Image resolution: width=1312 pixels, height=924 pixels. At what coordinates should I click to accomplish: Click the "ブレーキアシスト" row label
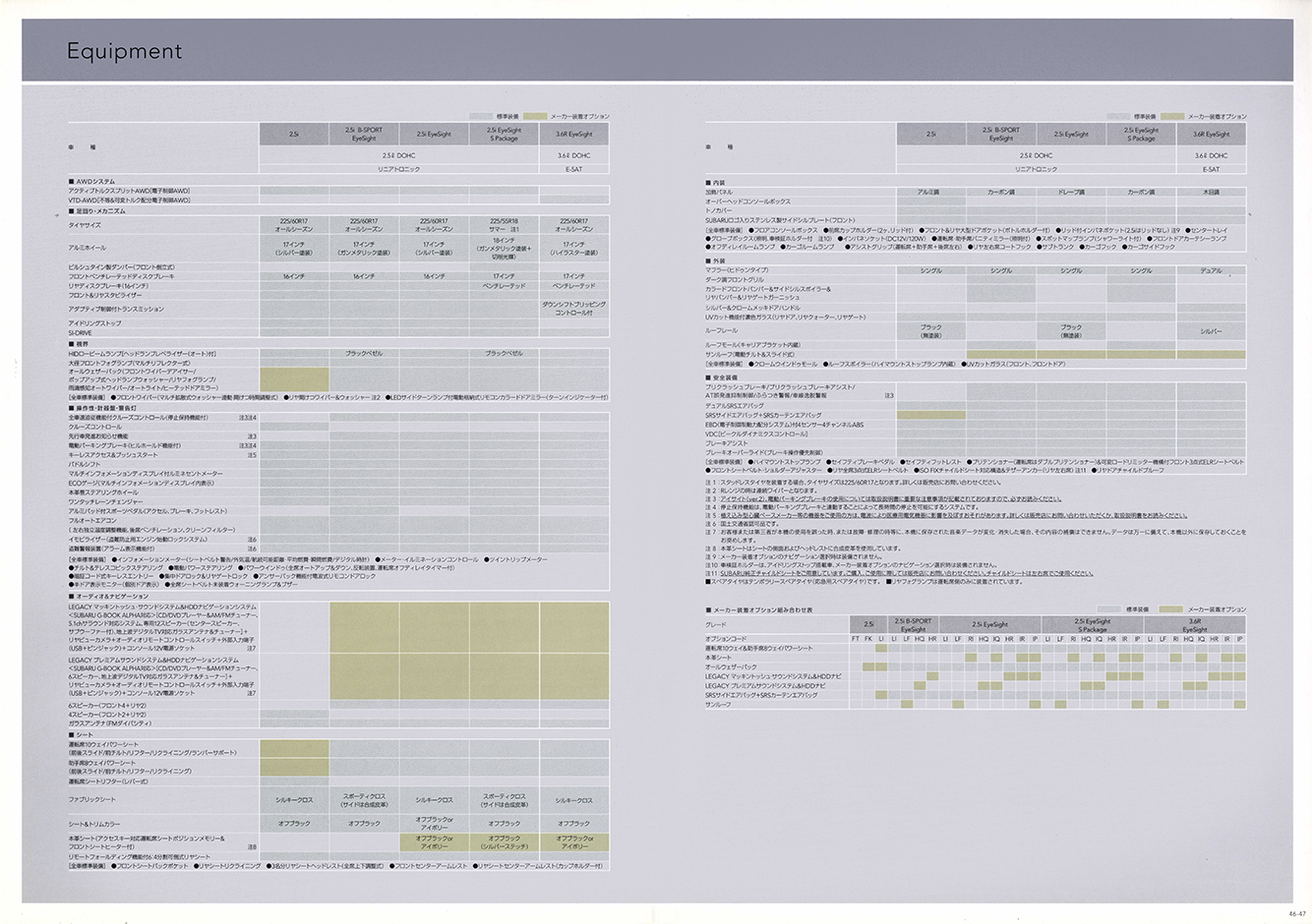727,443
